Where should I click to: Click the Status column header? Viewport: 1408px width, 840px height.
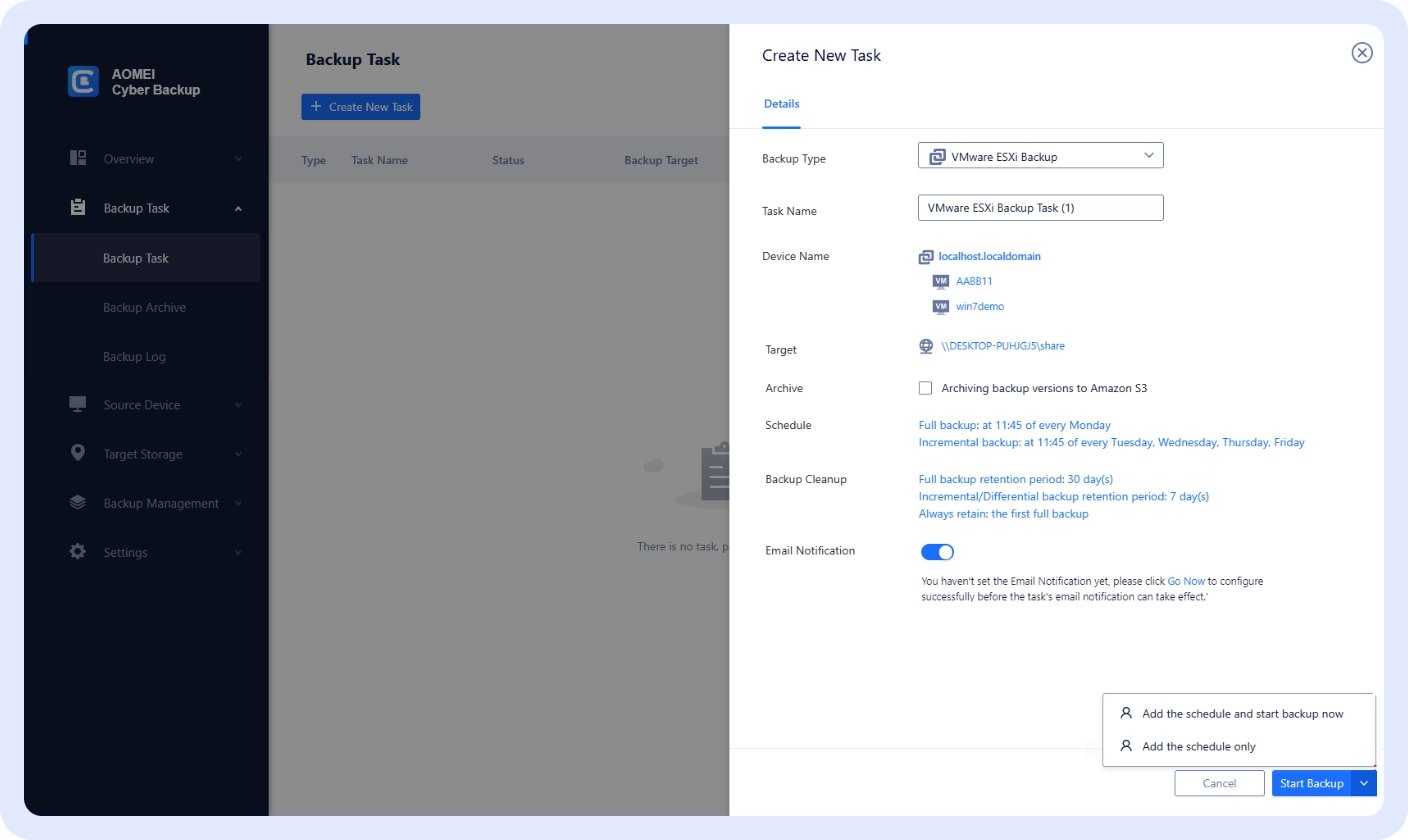coord(508,160)
